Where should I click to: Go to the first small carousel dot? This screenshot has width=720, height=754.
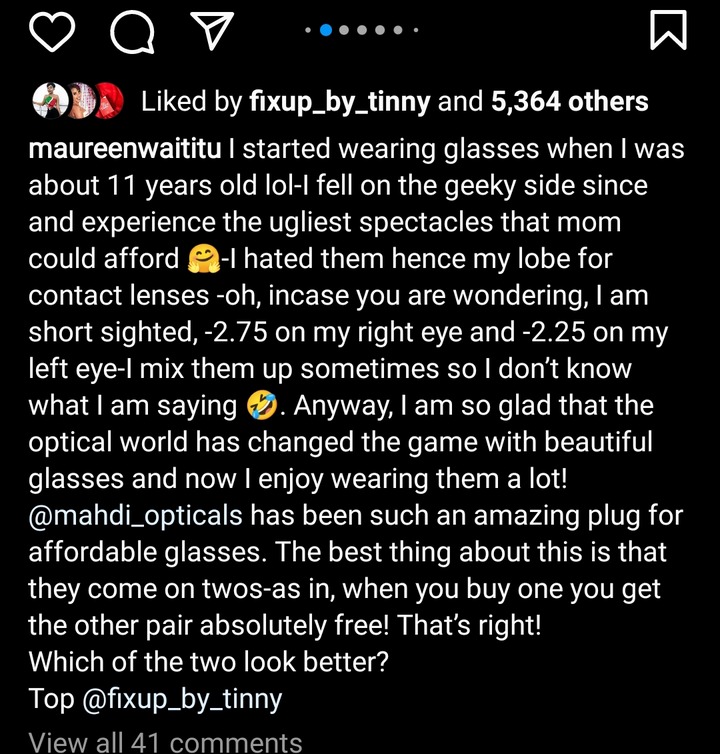click(x=308, y=30)
